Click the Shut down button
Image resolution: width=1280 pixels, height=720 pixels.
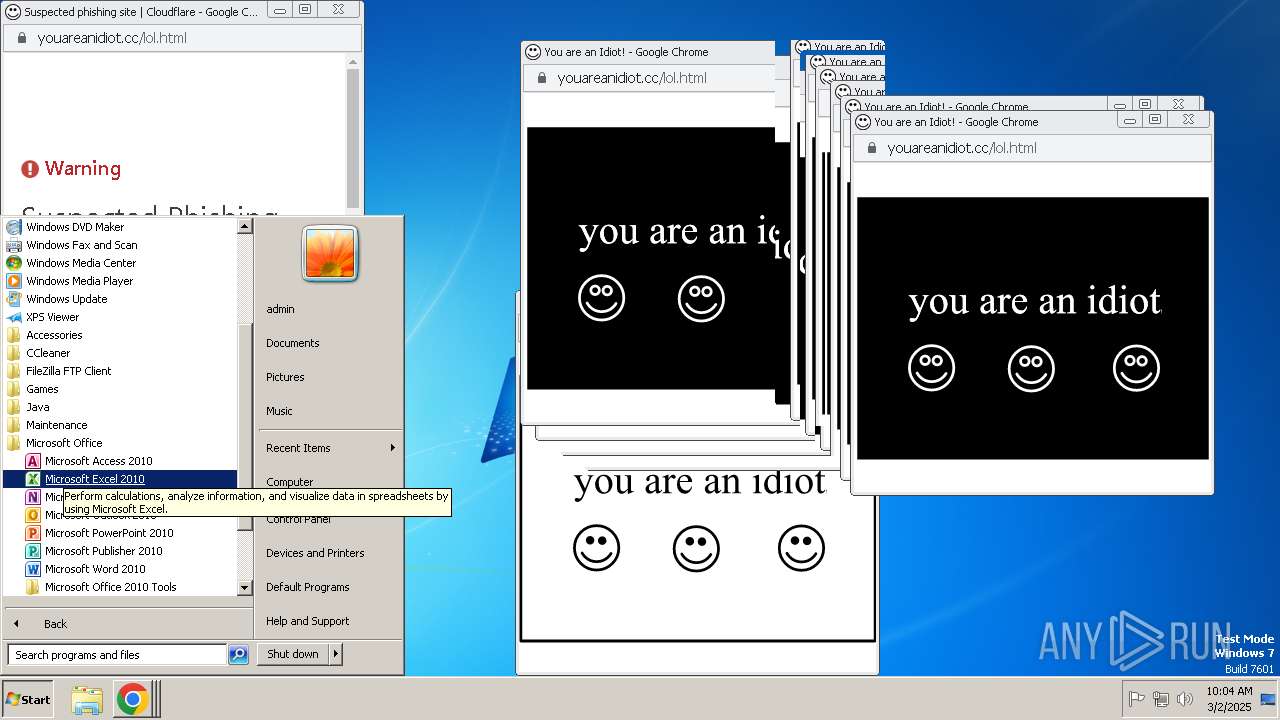[x=293, y=654]
